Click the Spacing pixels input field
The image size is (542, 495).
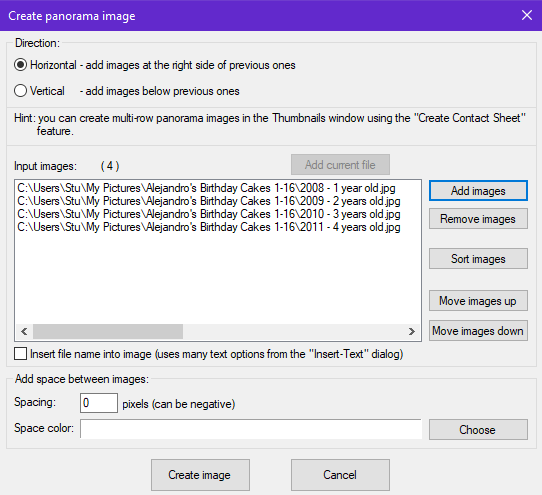pyautogui.click(x=99, y=403)
